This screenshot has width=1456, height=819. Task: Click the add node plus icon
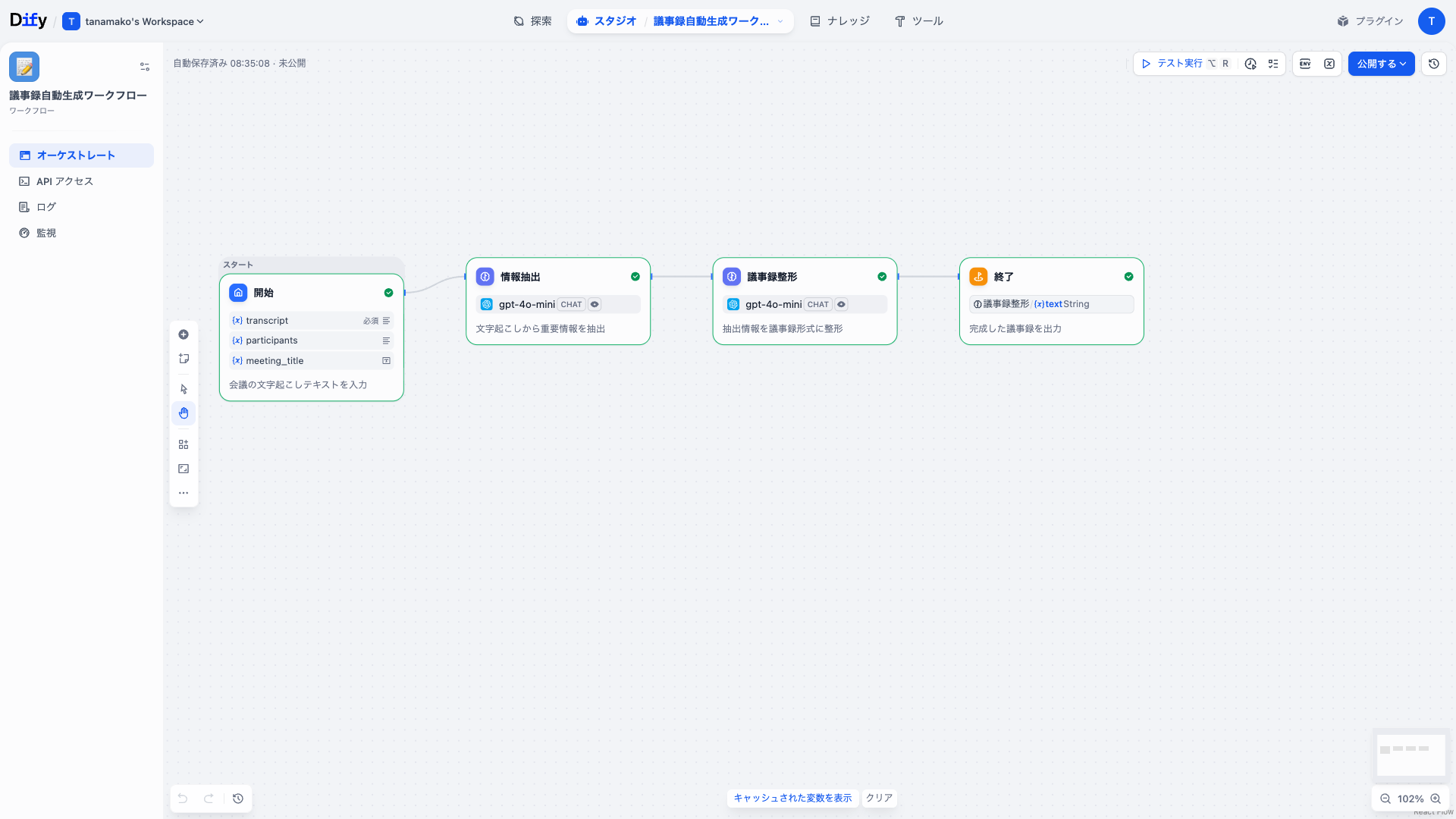tap(184, 334)
